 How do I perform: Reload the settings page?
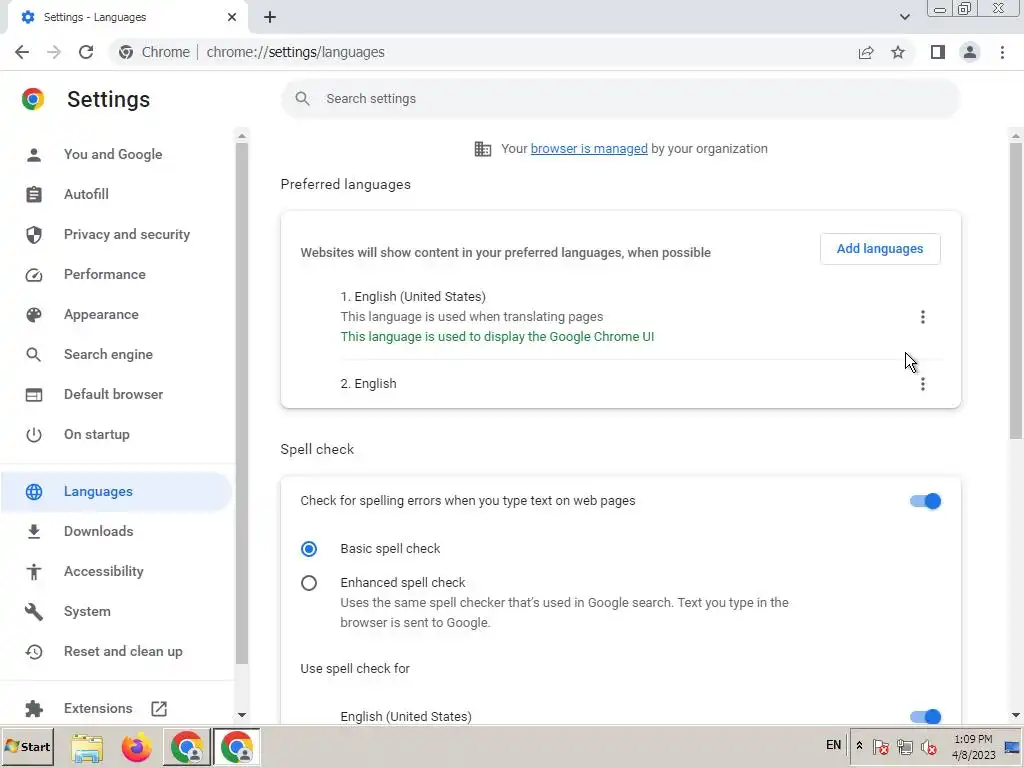[x=86, y=52]
